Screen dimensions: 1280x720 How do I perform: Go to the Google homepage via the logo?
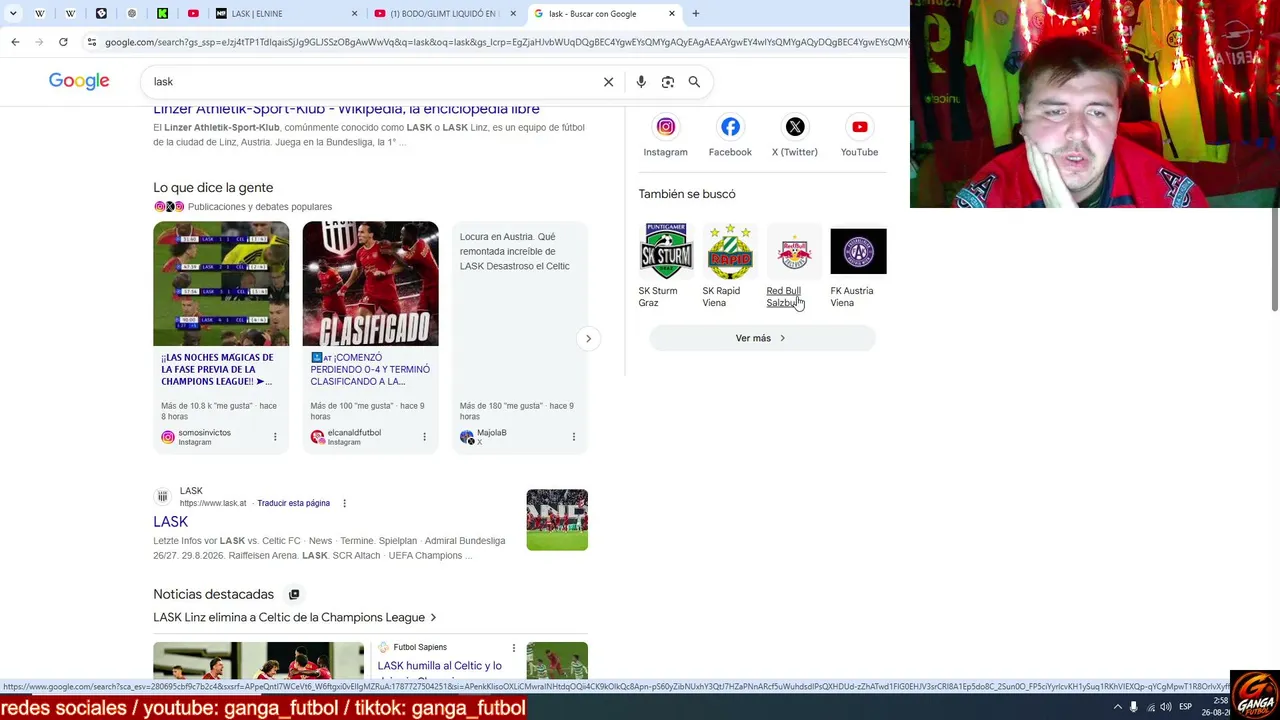pos(79,81)
